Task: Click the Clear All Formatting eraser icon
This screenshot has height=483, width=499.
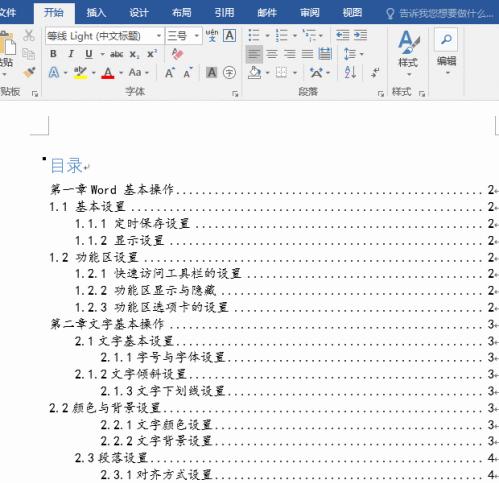Action: tap(177, 54)
